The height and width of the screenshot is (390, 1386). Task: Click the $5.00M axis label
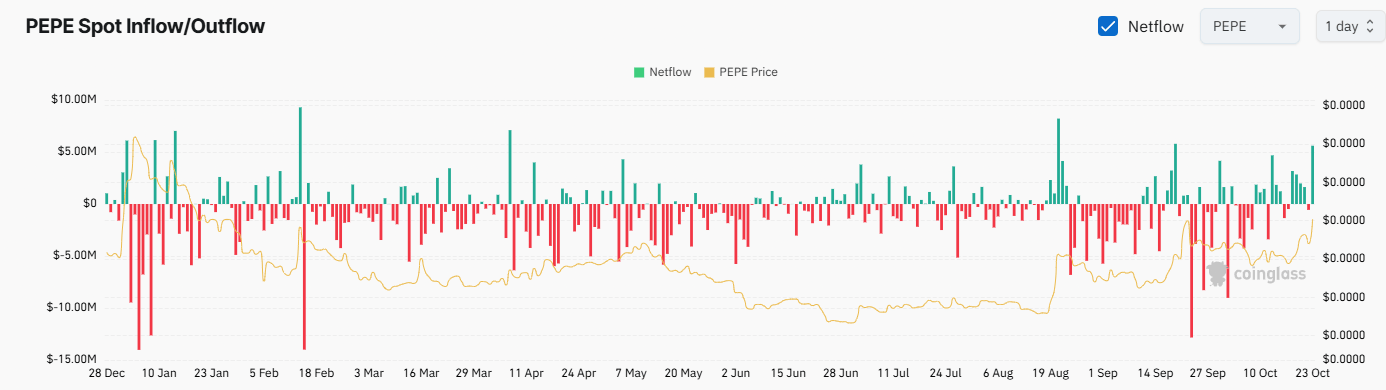[76, 151]
